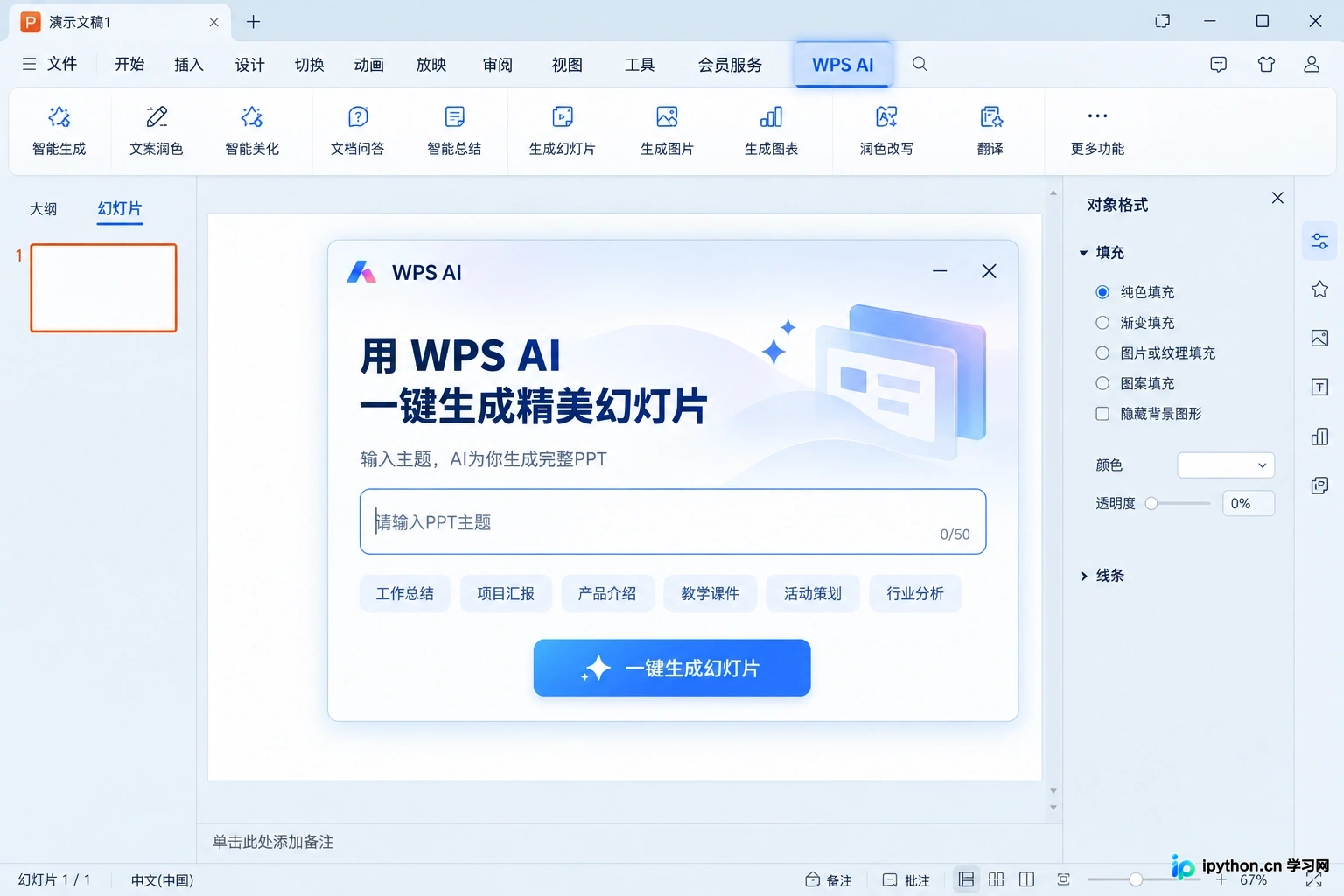Open object properties sidebar slider icon
This screenshot has width=1344, height=896.
tap(1319, 241)
